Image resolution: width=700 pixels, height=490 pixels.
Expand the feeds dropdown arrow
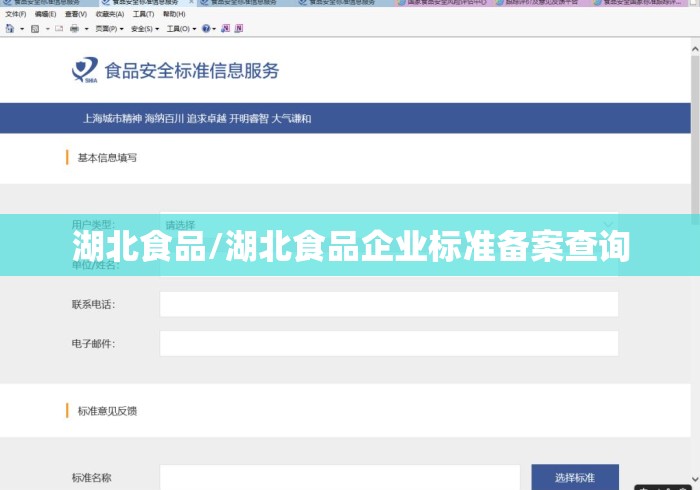click(x=47, y=29)
